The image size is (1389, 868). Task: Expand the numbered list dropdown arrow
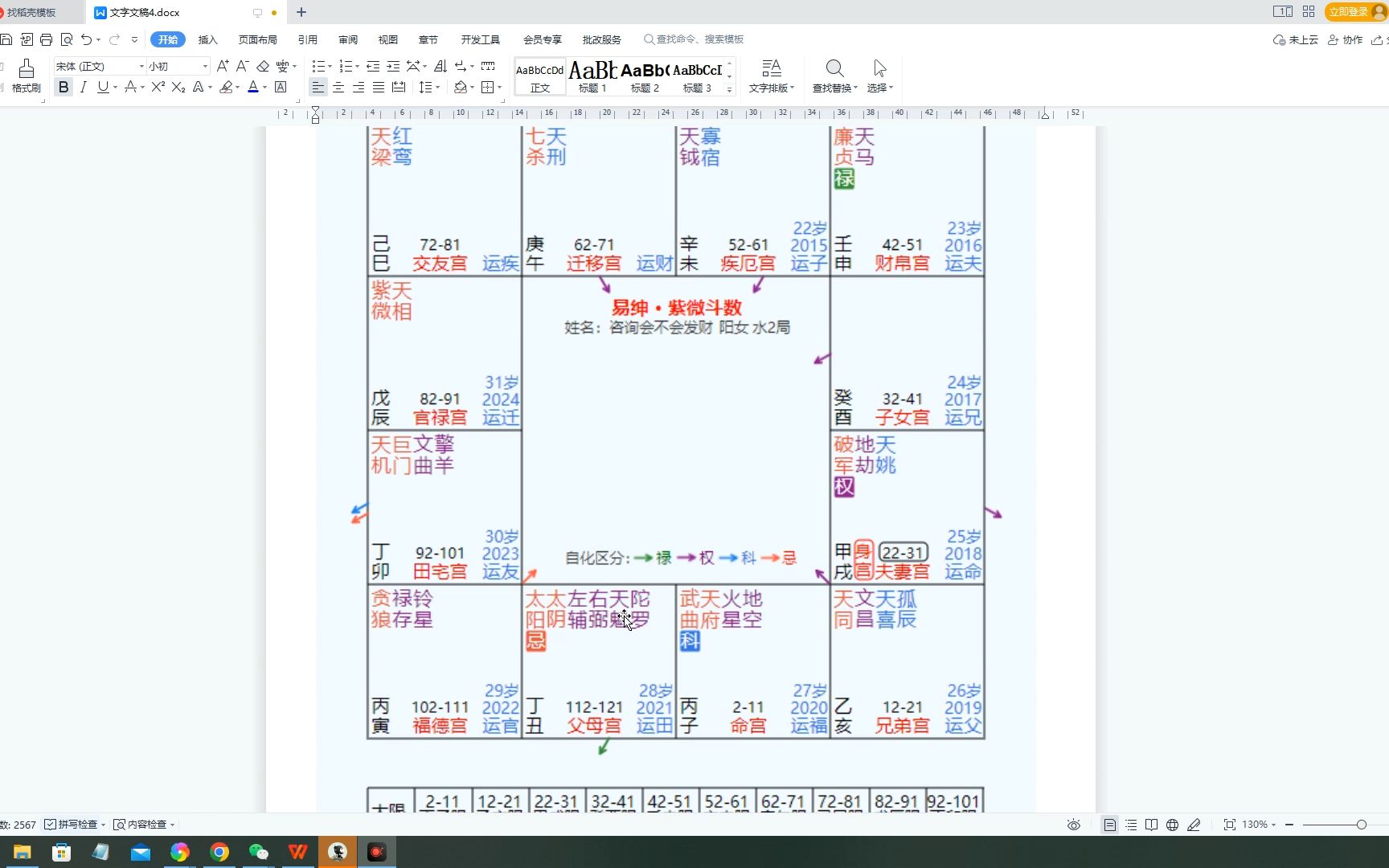click(x=358, y=67)
